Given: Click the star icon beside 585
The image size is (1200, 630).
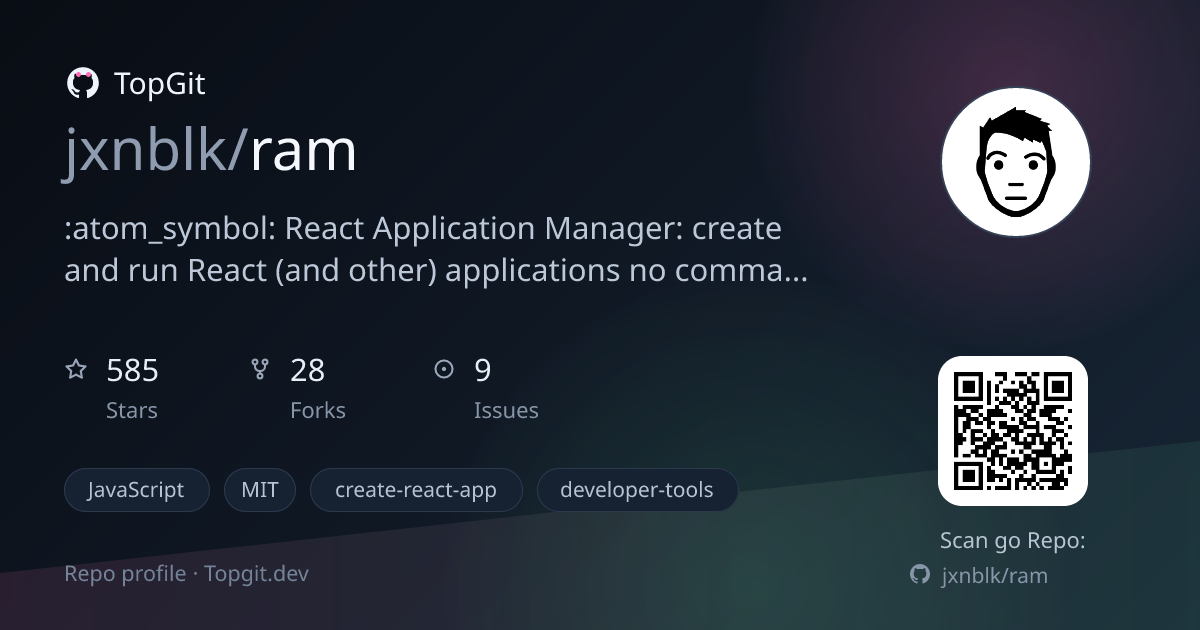Looking at the screenshot, I should point(76,370).
